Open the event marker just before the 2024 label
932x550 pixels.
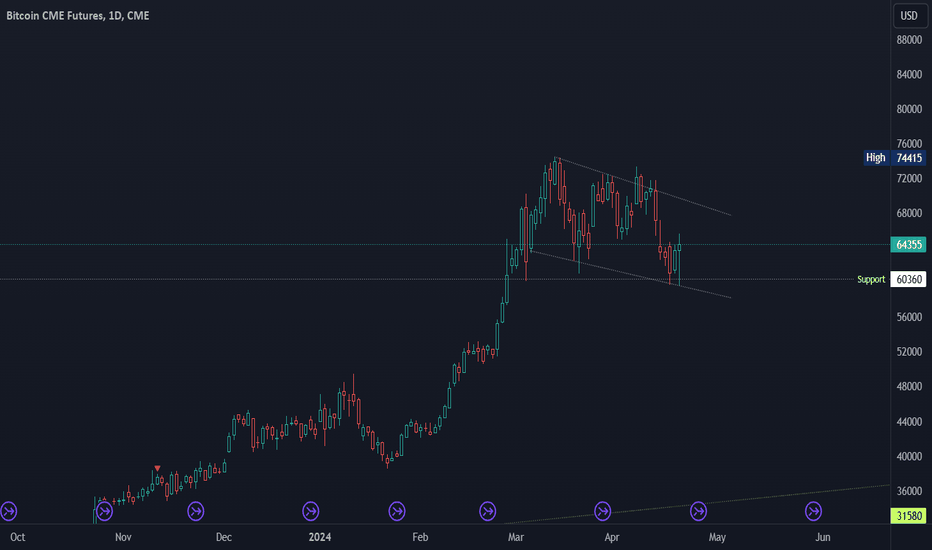pos(310,511)
